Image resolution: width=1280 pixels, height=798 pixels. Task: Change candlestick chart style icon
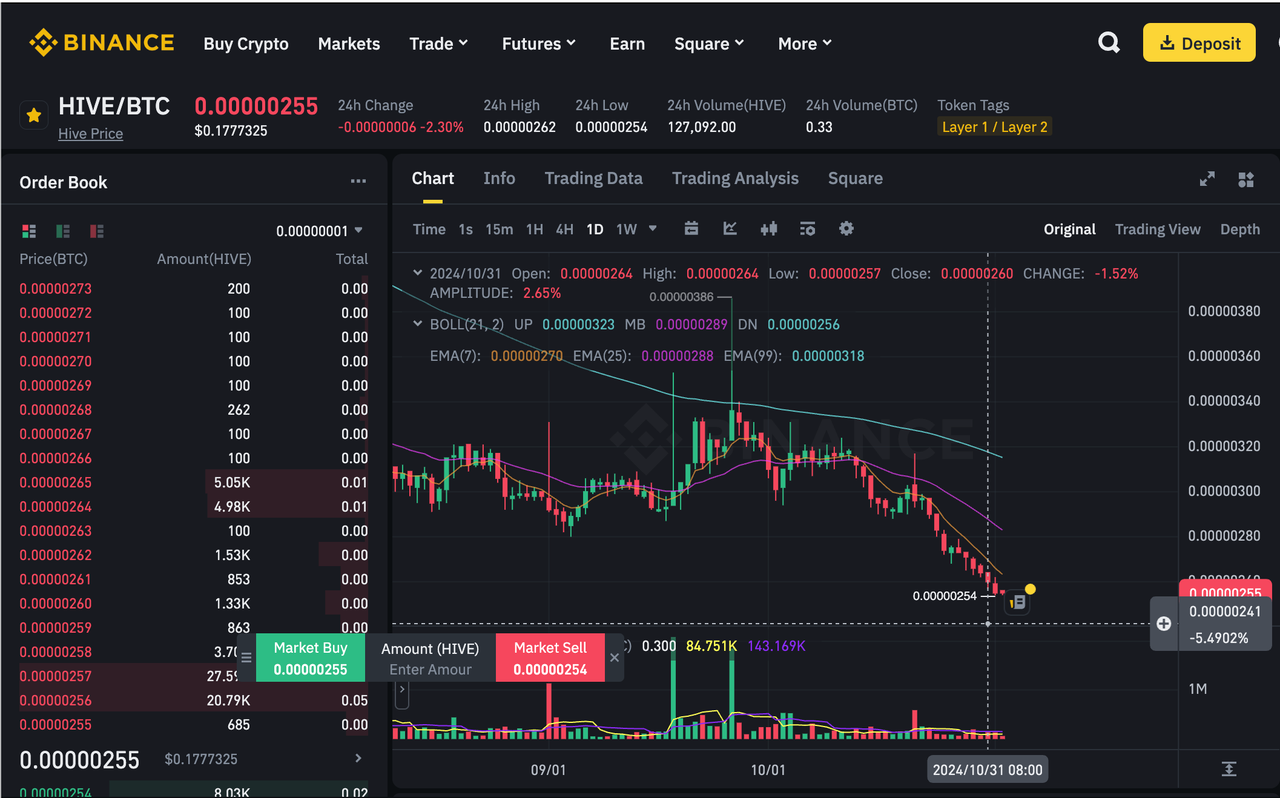(x=768, y=229)
